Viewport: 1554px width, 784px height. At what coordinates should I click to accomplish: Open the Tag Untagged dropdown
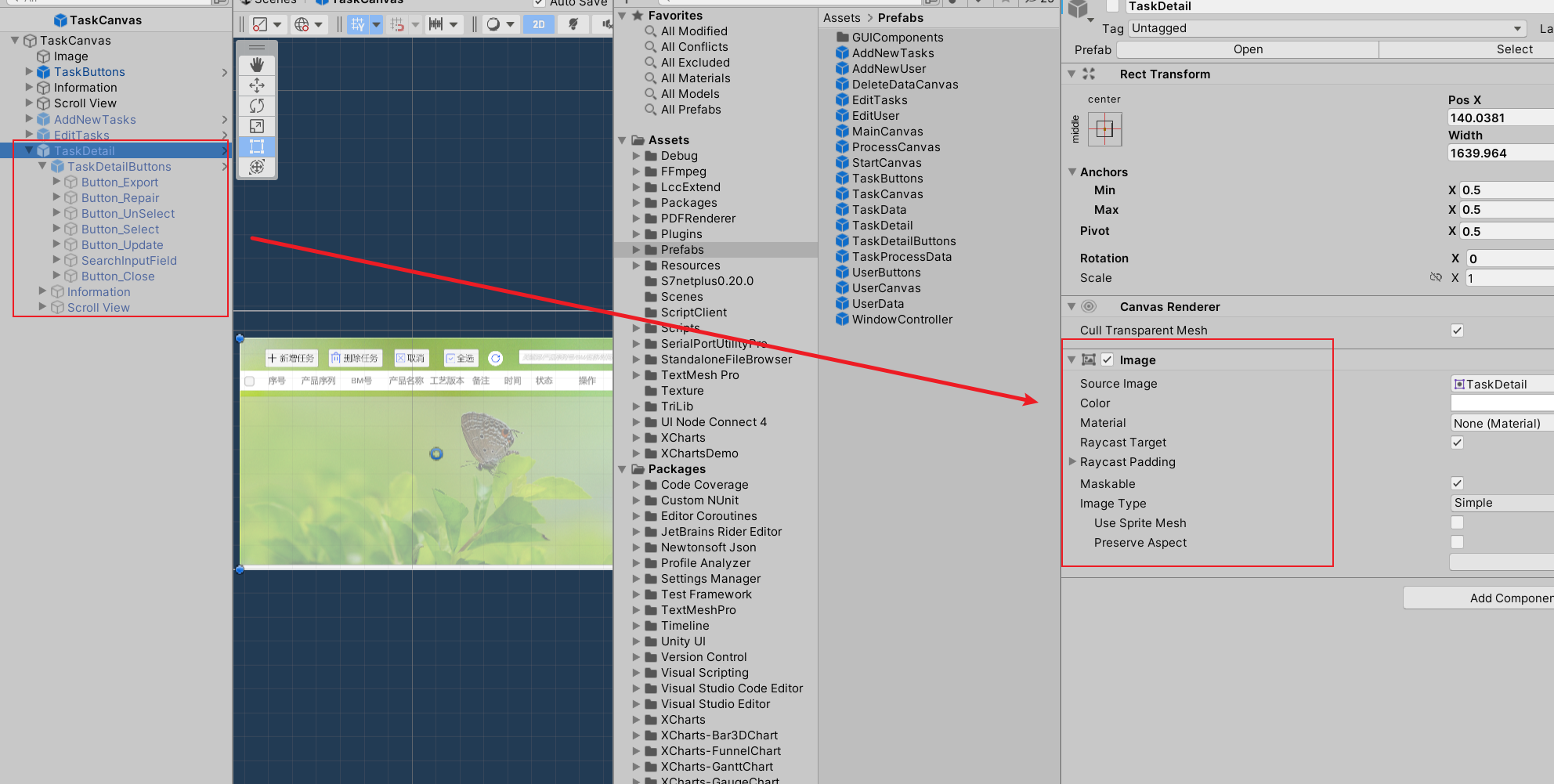click(x=1328, y=28)
